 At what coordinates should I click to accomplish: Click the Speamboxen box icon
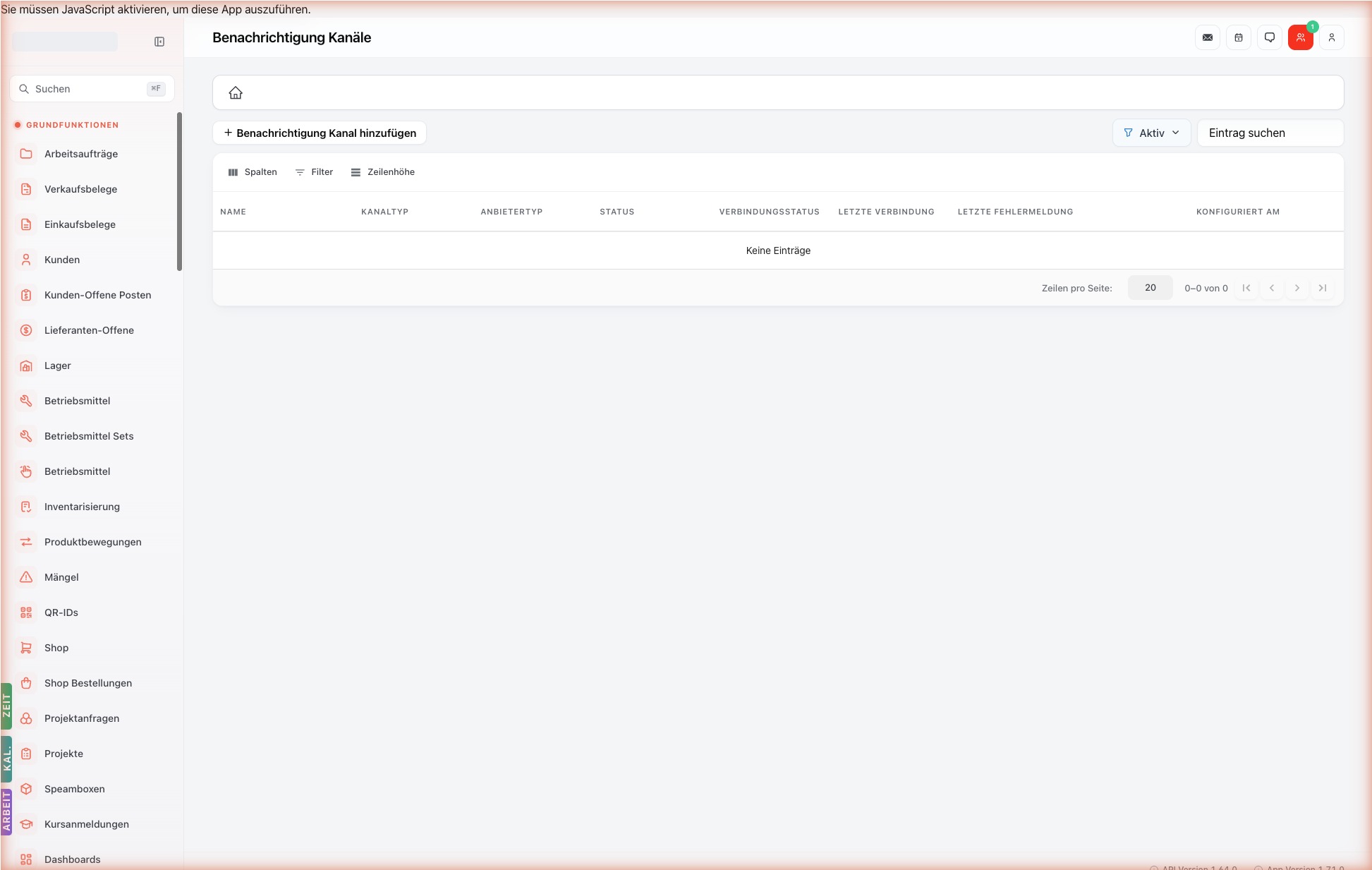[26, 789]
